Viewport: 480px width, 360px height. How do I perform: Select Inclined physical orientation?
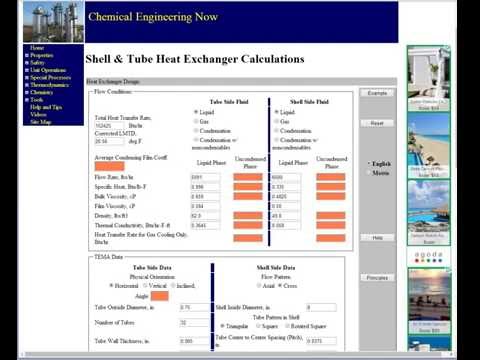point(173,286)
